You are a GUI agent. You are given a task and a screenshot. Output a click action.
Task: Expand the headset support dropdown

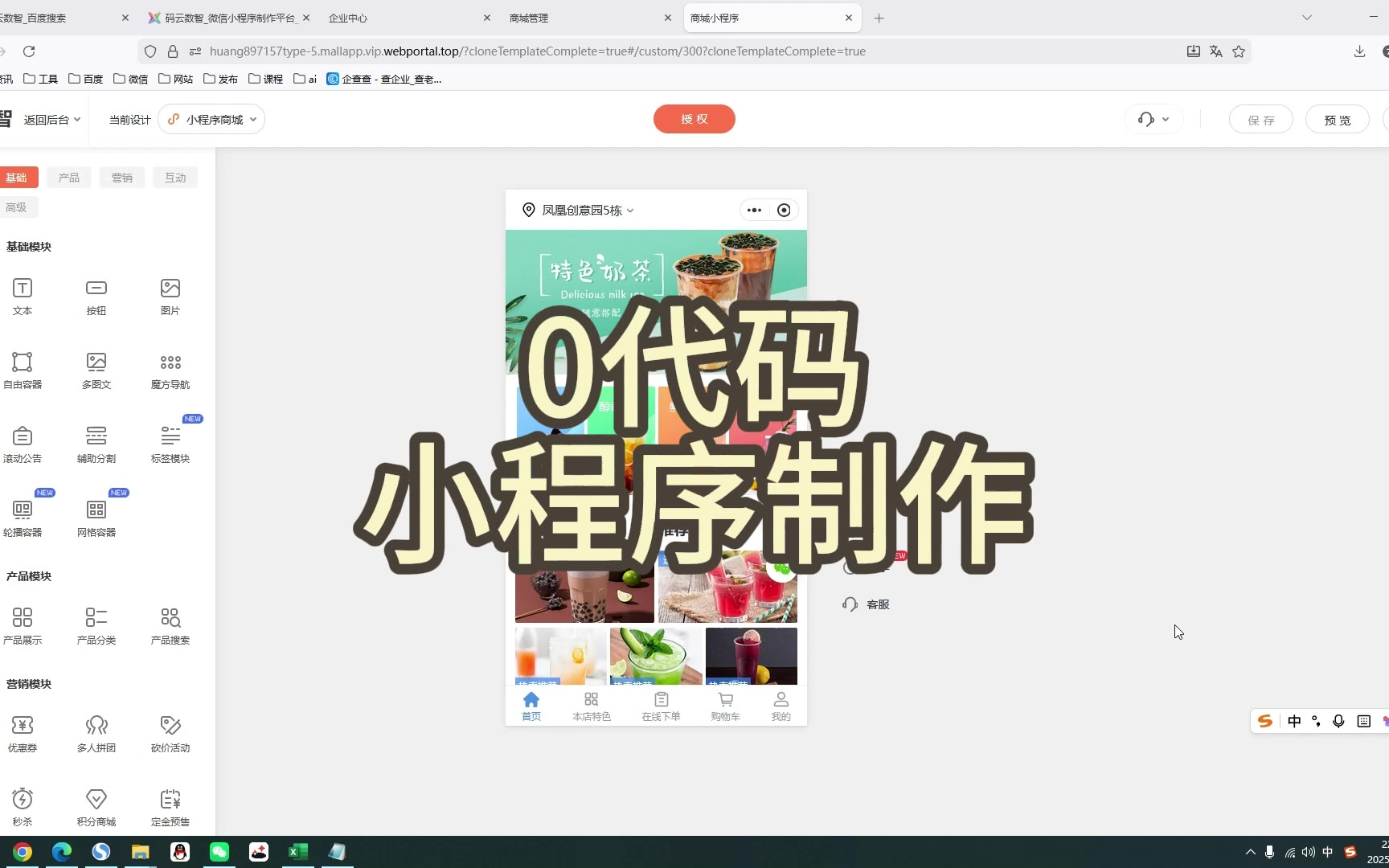[1153, 120]
